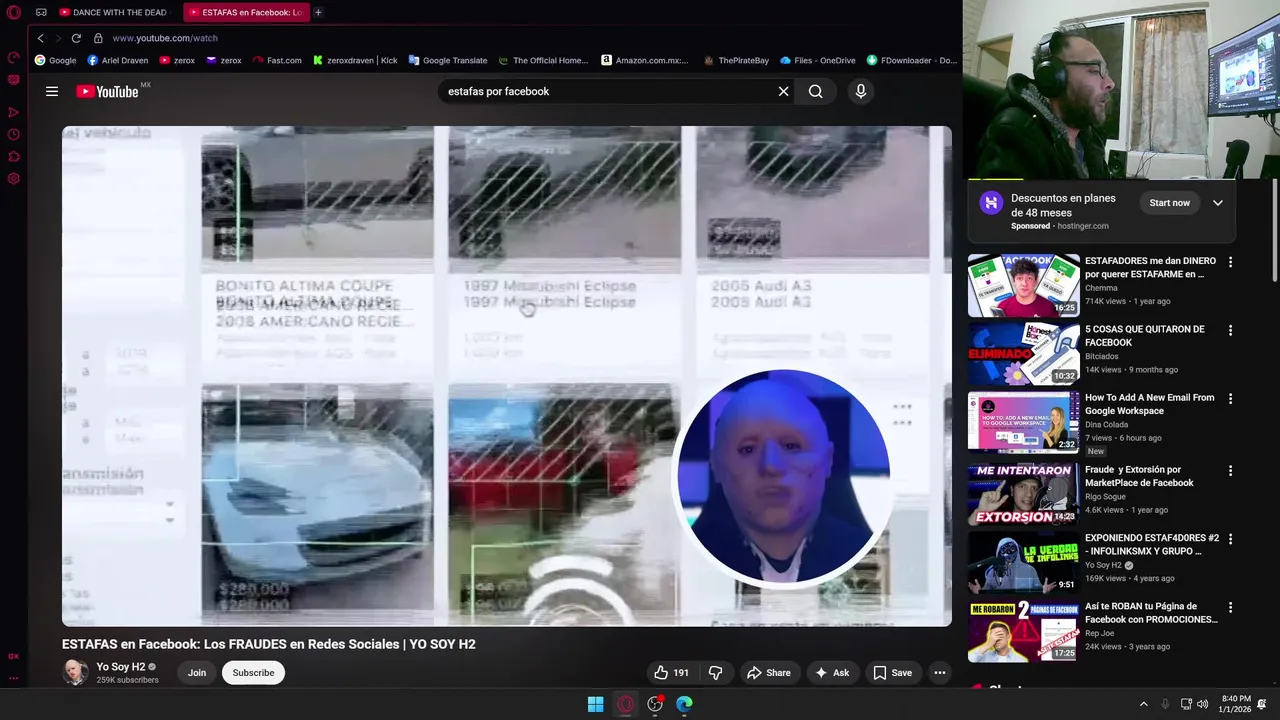This screenshot has width=1280, height=720.
Task: Open Google Translate bookmark
Action: click(448, 60)
